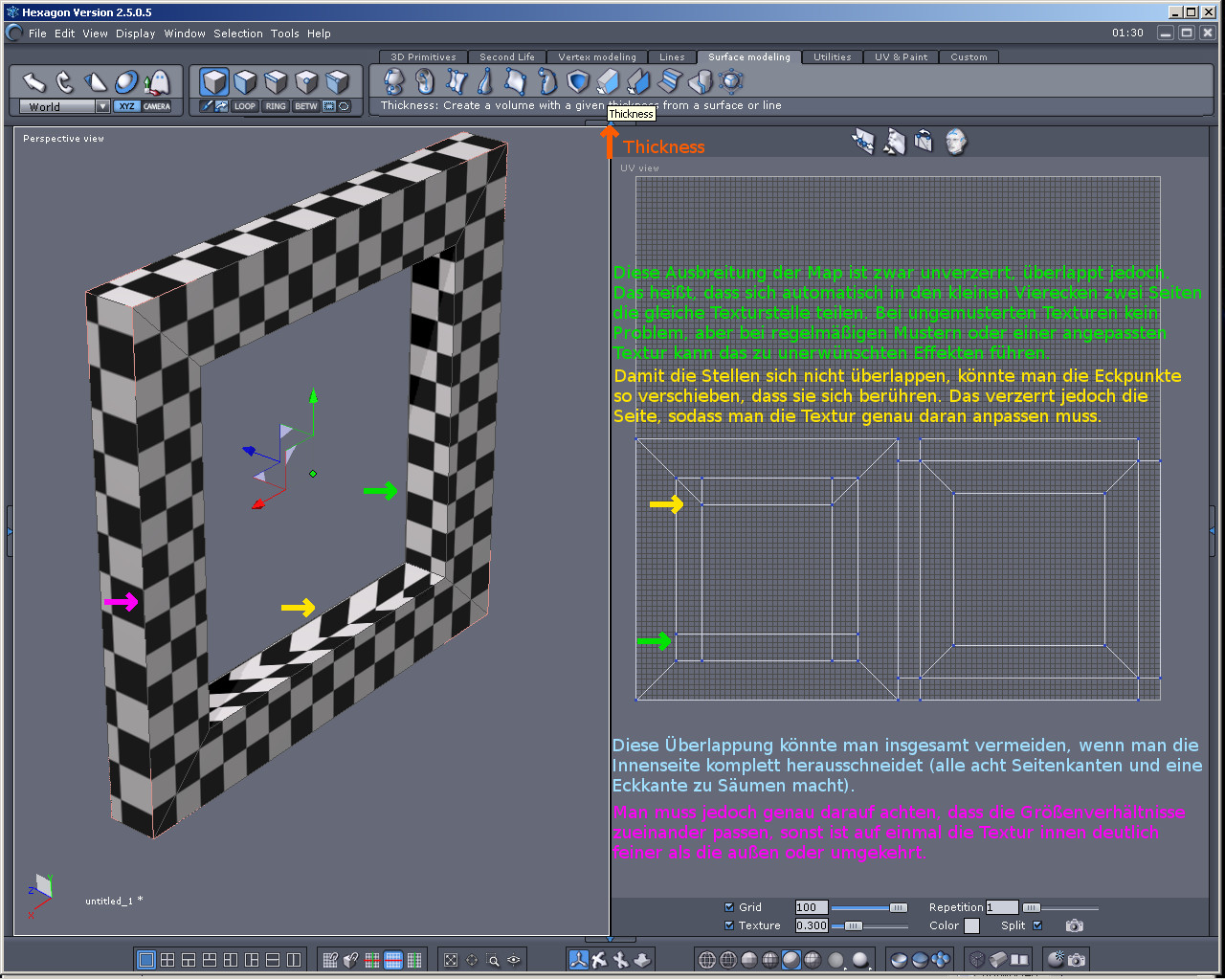Enable LOOP selection mode
The width and height of the screenshot is (1225, 980).
[x=245, y=106]
